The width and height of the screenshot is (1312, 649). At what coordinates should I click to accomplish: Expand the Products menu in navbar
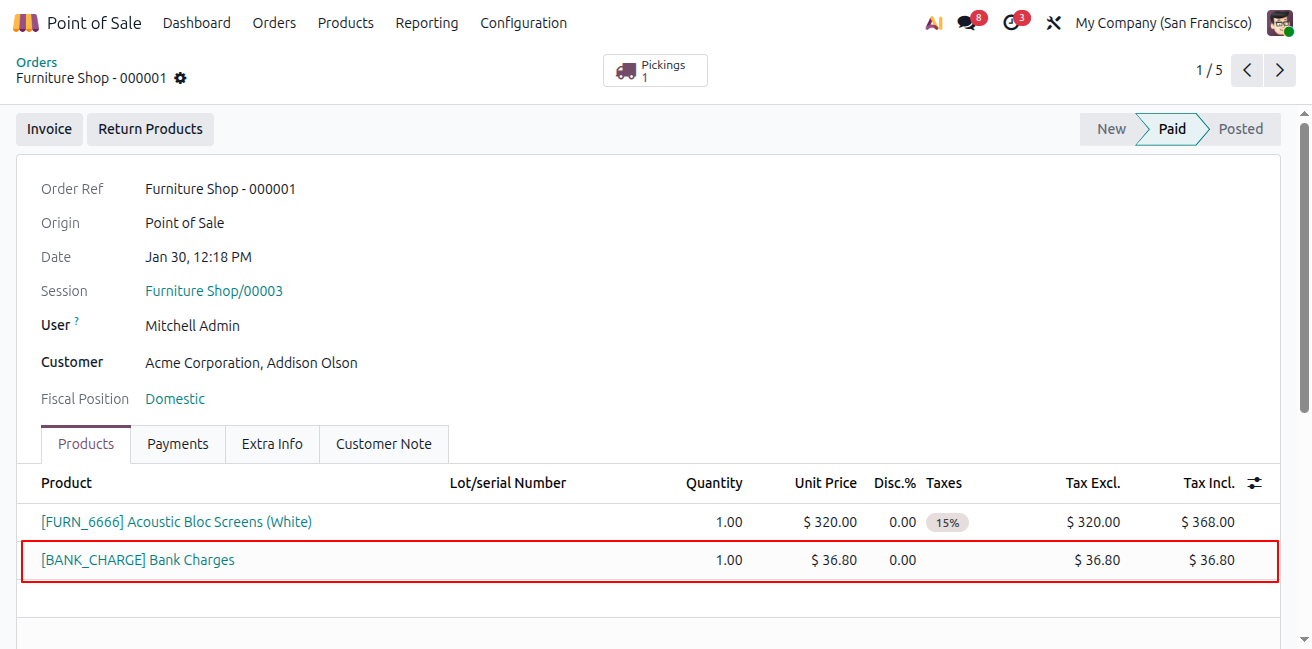tap(346, 23)
